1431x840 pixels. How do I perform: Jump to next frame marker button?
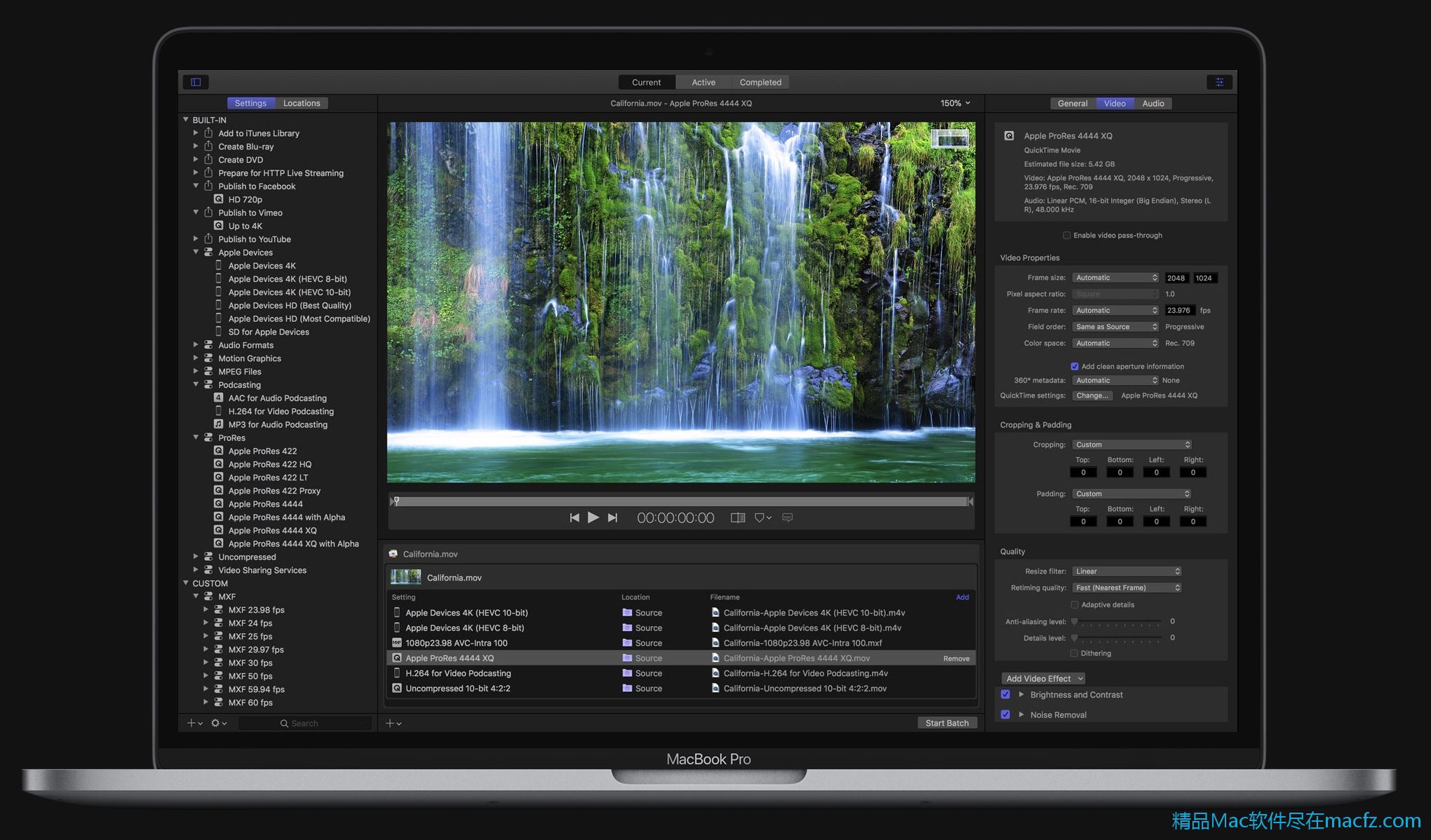coord(612,517)
